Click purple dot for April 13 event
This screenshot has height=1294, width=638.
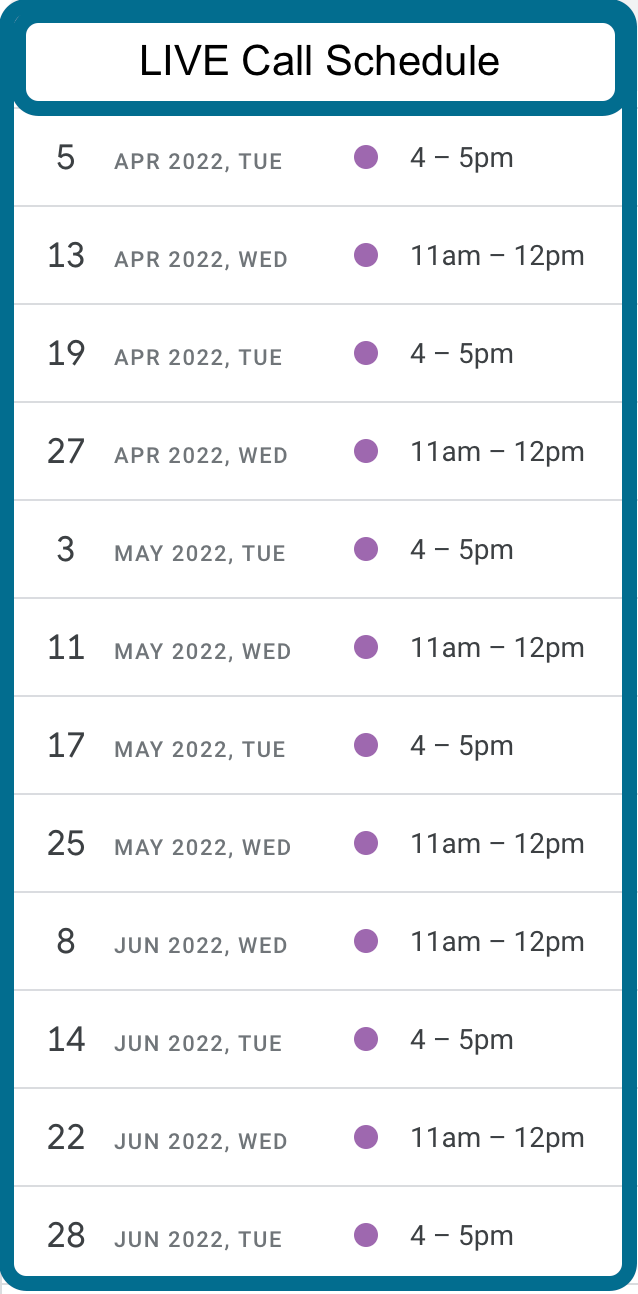point(366,255)
